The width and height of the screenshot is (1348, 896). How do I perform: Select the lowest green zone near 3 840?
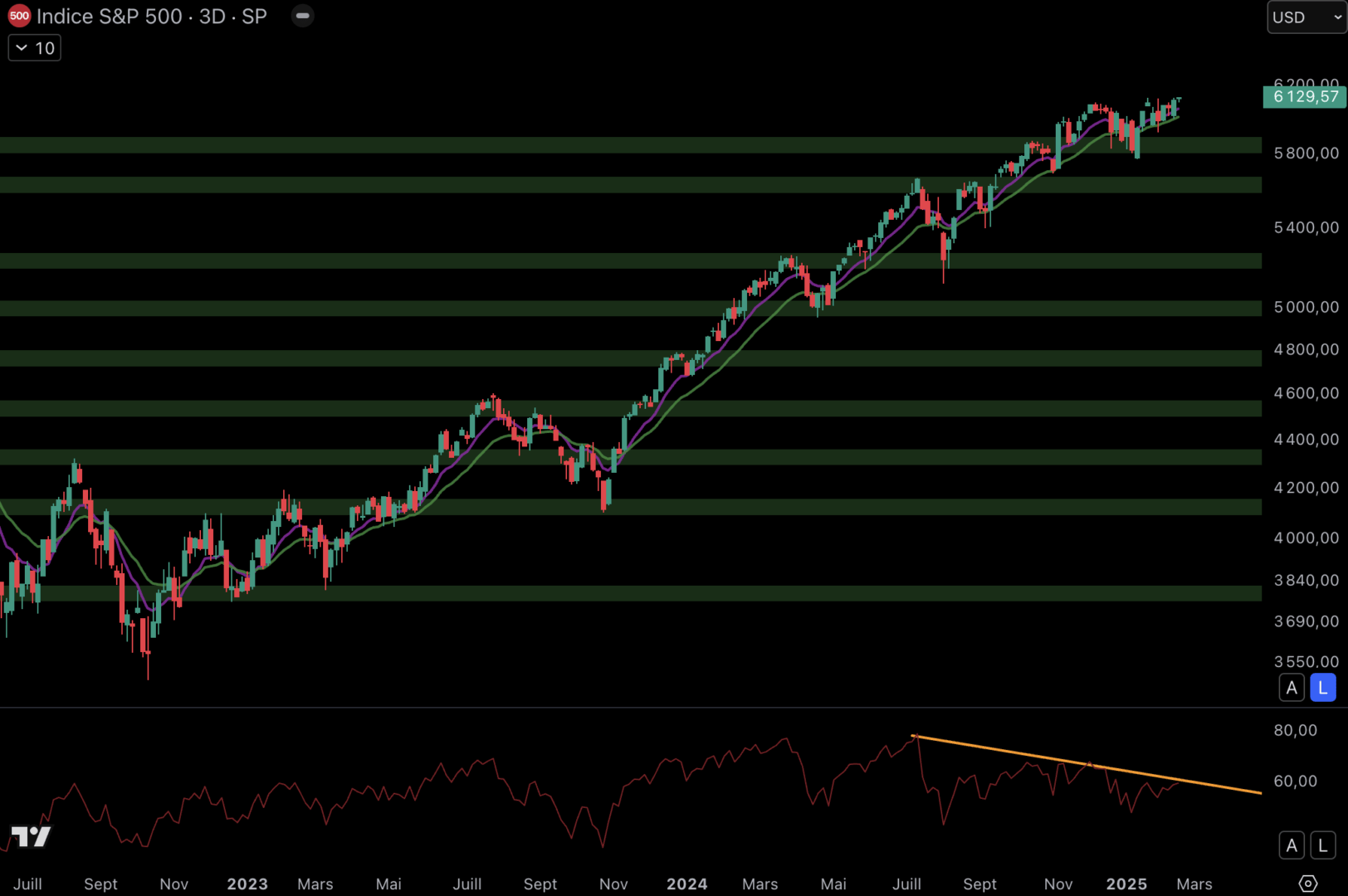[x=631, y=593]
